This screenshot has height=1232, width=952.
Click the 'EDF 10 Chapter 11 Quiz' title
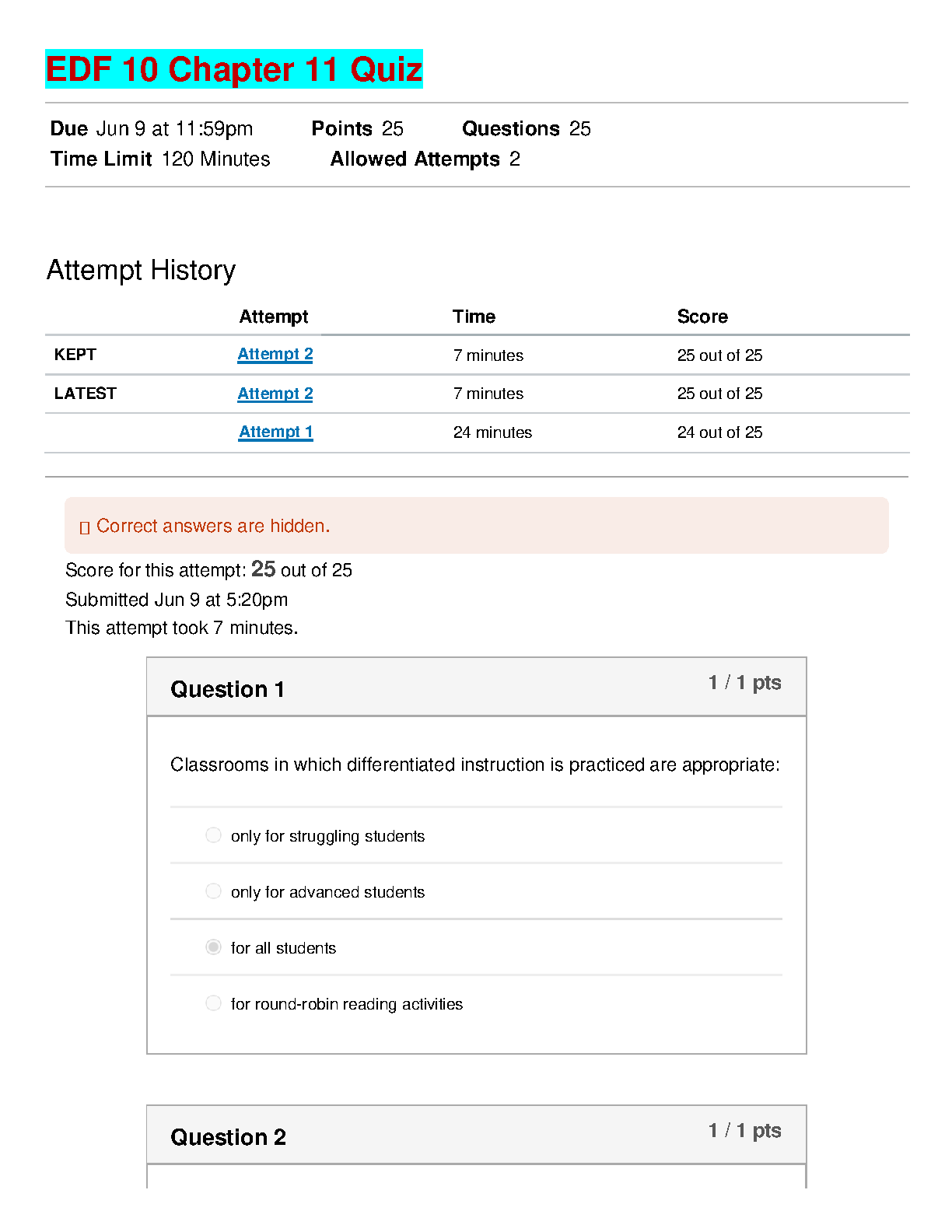coord(234,69)
